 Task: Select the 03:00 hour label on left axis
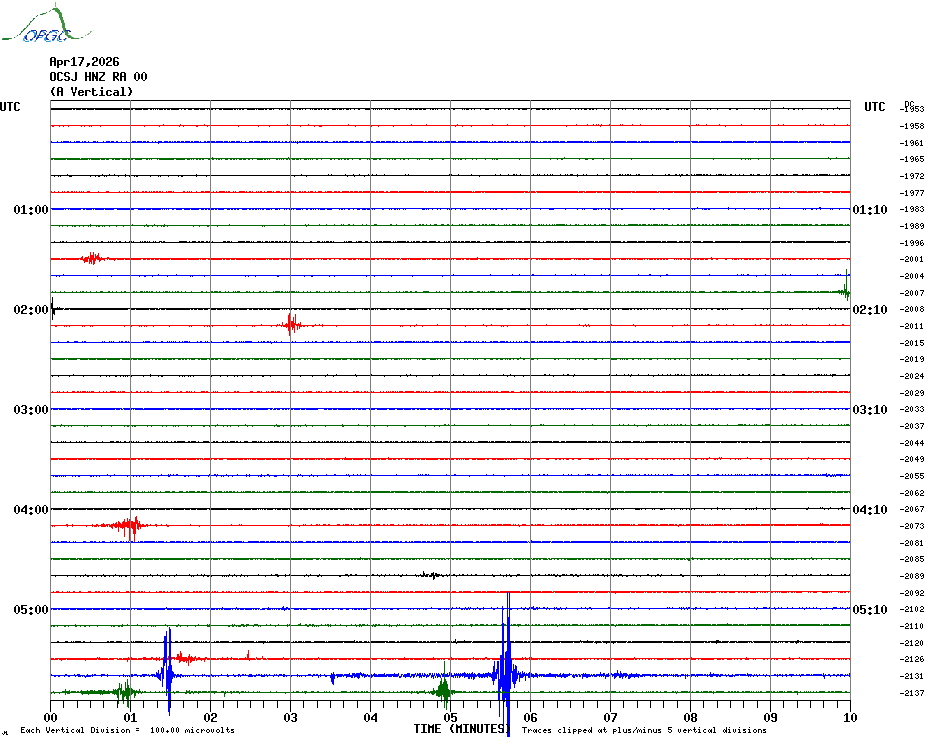31,410
